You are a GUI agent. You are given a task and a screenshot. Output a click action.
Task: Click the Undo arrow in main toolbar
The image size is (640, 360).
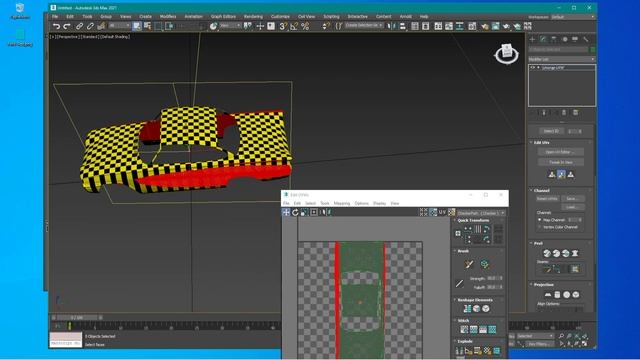click(56, 27)
